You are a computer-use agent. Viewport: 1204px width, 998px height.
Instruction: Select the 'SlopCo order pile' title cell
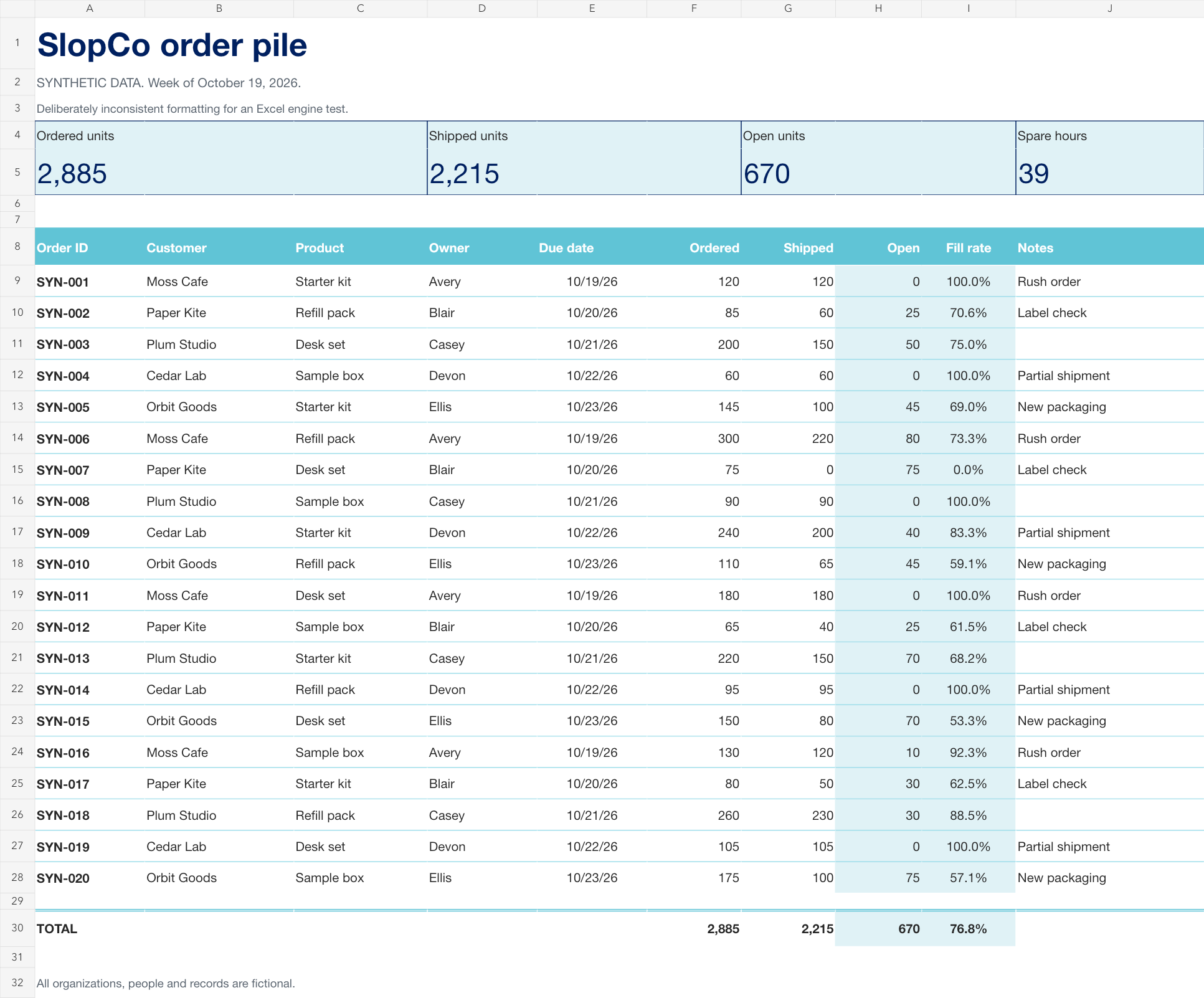(x=172, y=45)
